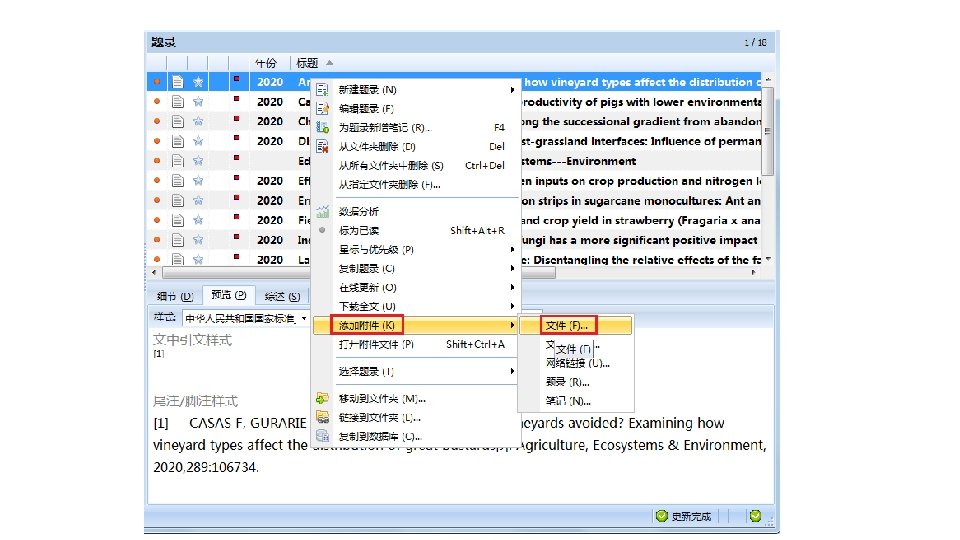Viewport: 960px width, 540px height.
Task: Toggle star for 'inputs on crop production' record
Action: [x=198, y=181]
